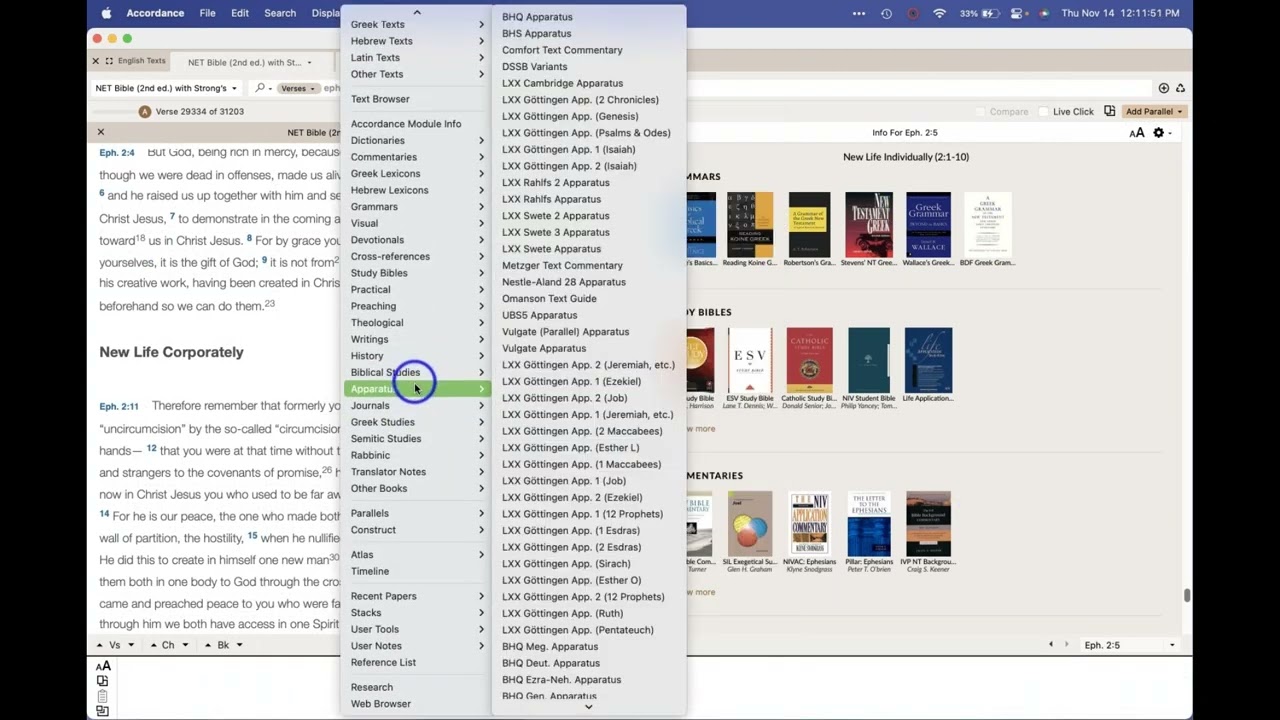The image size is (1280, 720).
Task: Click the clipboard icon in bottom pane
Action: (102, 696)
